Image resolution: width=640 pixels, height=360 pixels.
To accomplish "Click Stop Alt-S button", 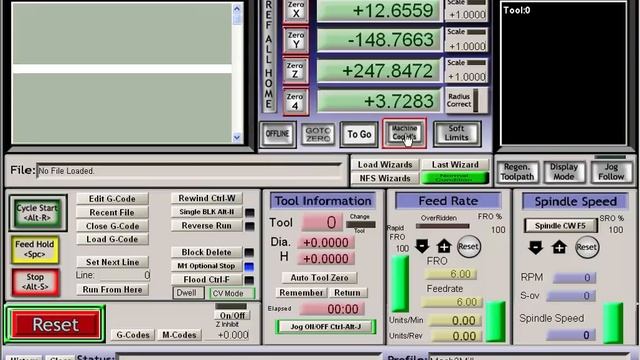I will click(35, 282).
